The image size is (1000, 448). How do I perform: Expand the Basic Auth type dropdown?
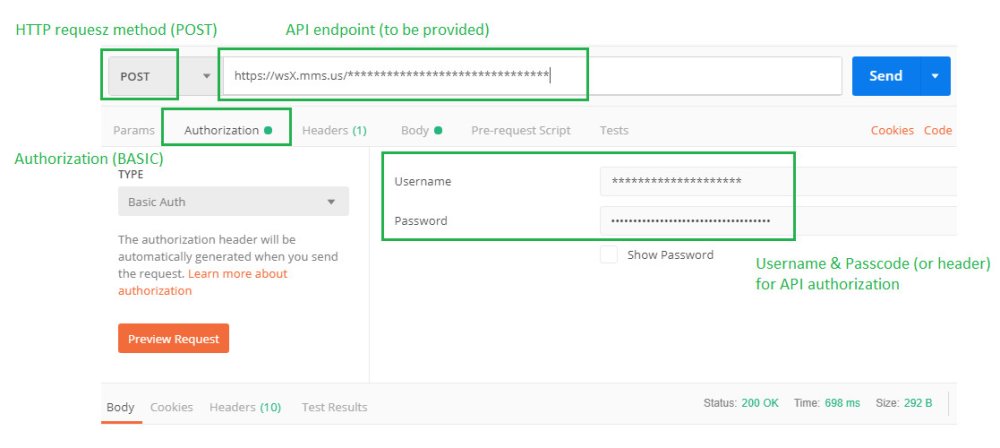[x=233, y=202]
